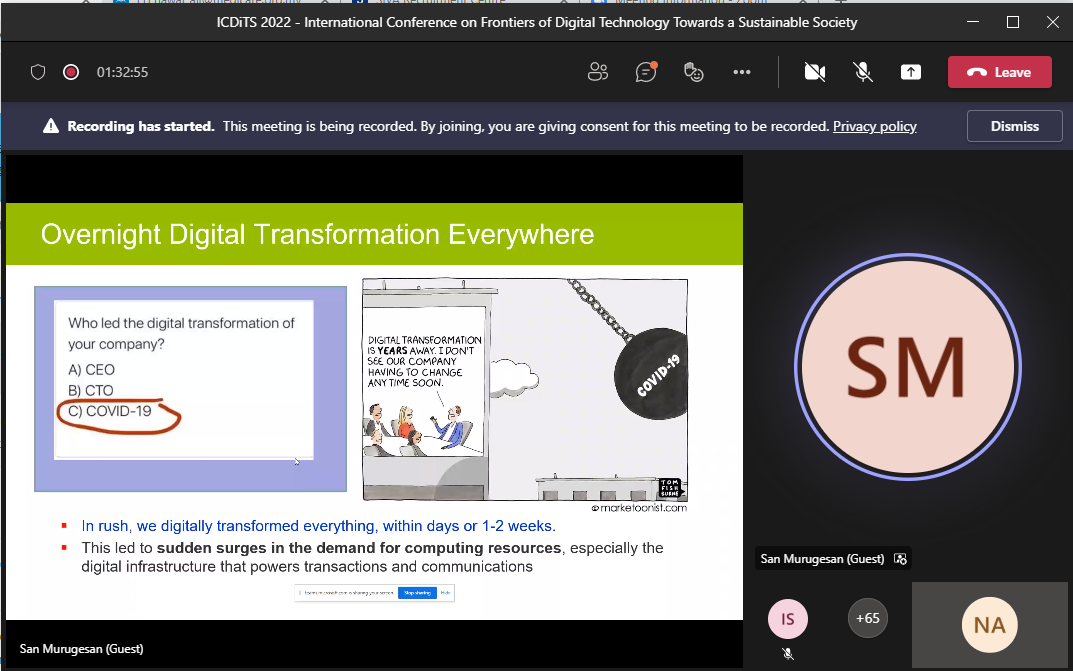Dismiss the recording notification banner
1073x671 pixels.
click(x=1014, y=126)
